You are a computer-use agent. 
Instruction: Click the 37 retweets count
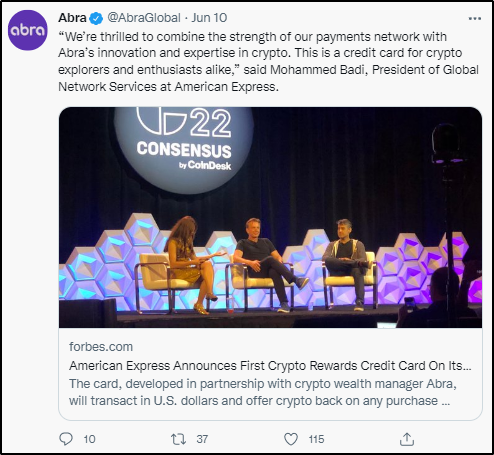tap(202, 439)
